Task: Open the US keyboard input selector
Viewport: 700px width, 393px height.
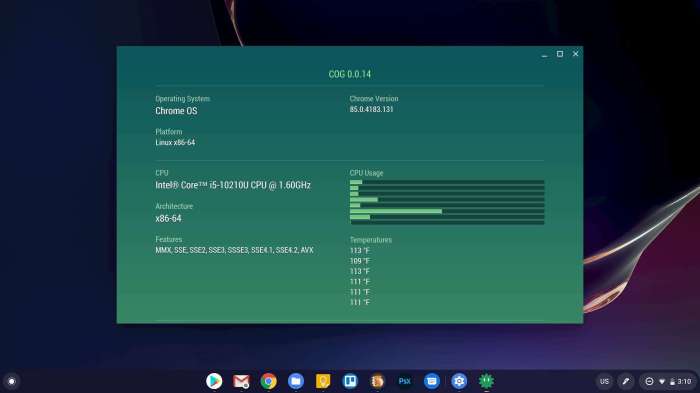Action: [604, 381]
